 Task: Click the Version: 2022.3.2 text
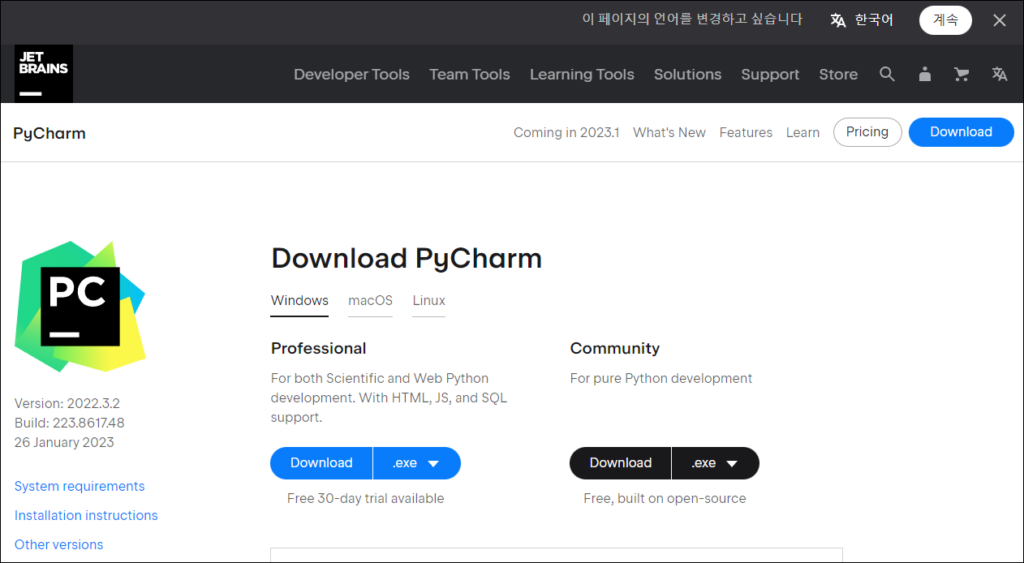[x=67, y=403]
